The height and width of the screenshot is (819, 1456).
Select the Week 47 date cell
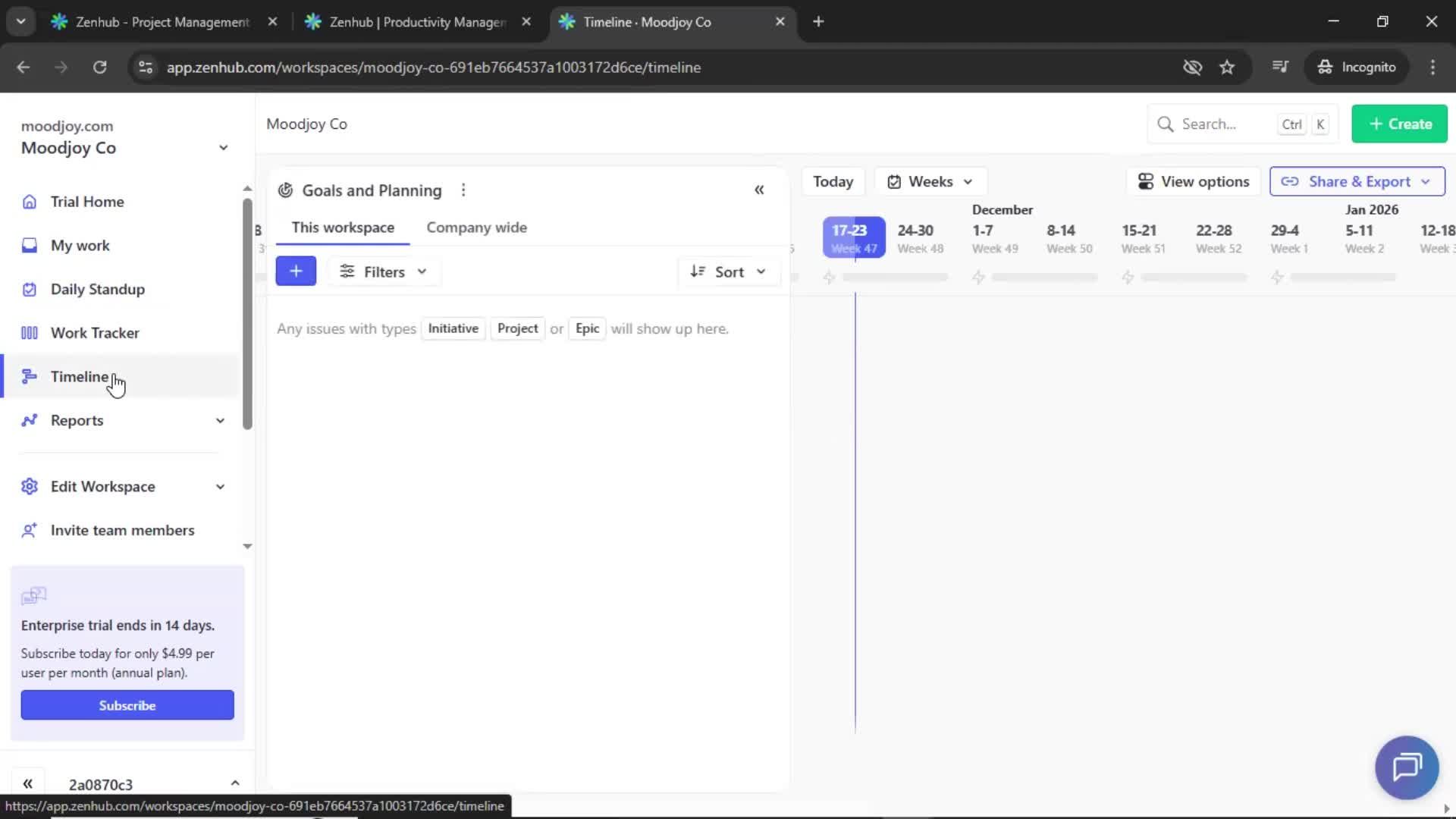tap(853, 237)
